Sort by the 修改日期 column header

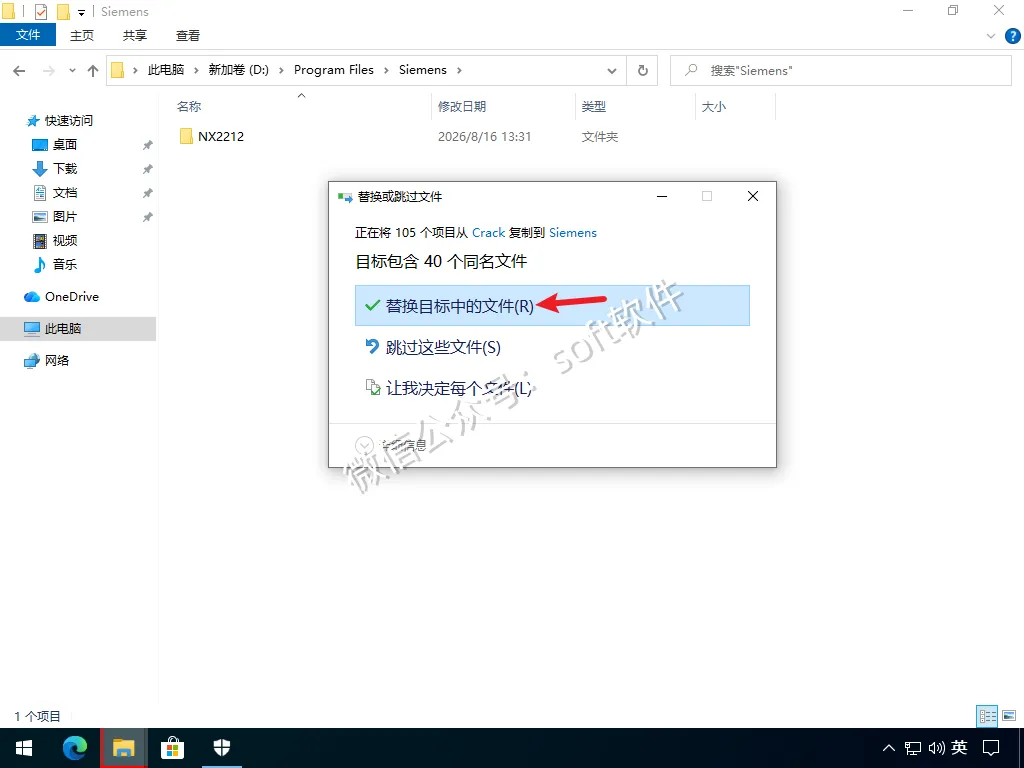coord(462,106)
